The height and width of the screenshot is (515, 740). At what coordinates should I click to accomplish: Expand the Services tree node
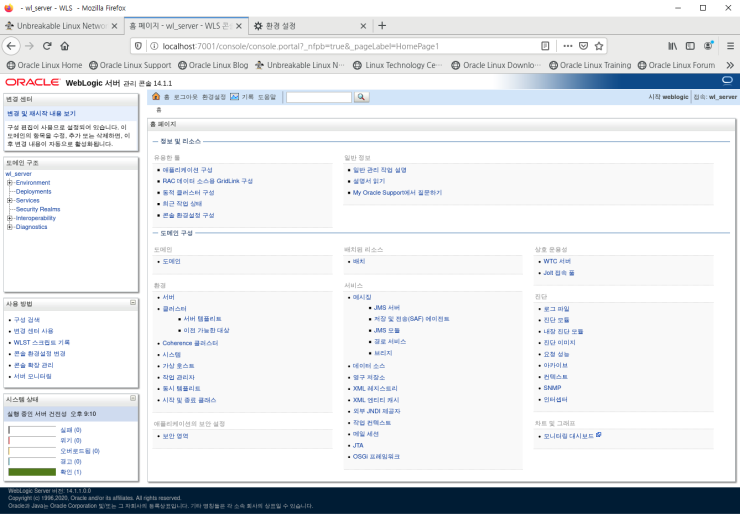tap(9, 201)
